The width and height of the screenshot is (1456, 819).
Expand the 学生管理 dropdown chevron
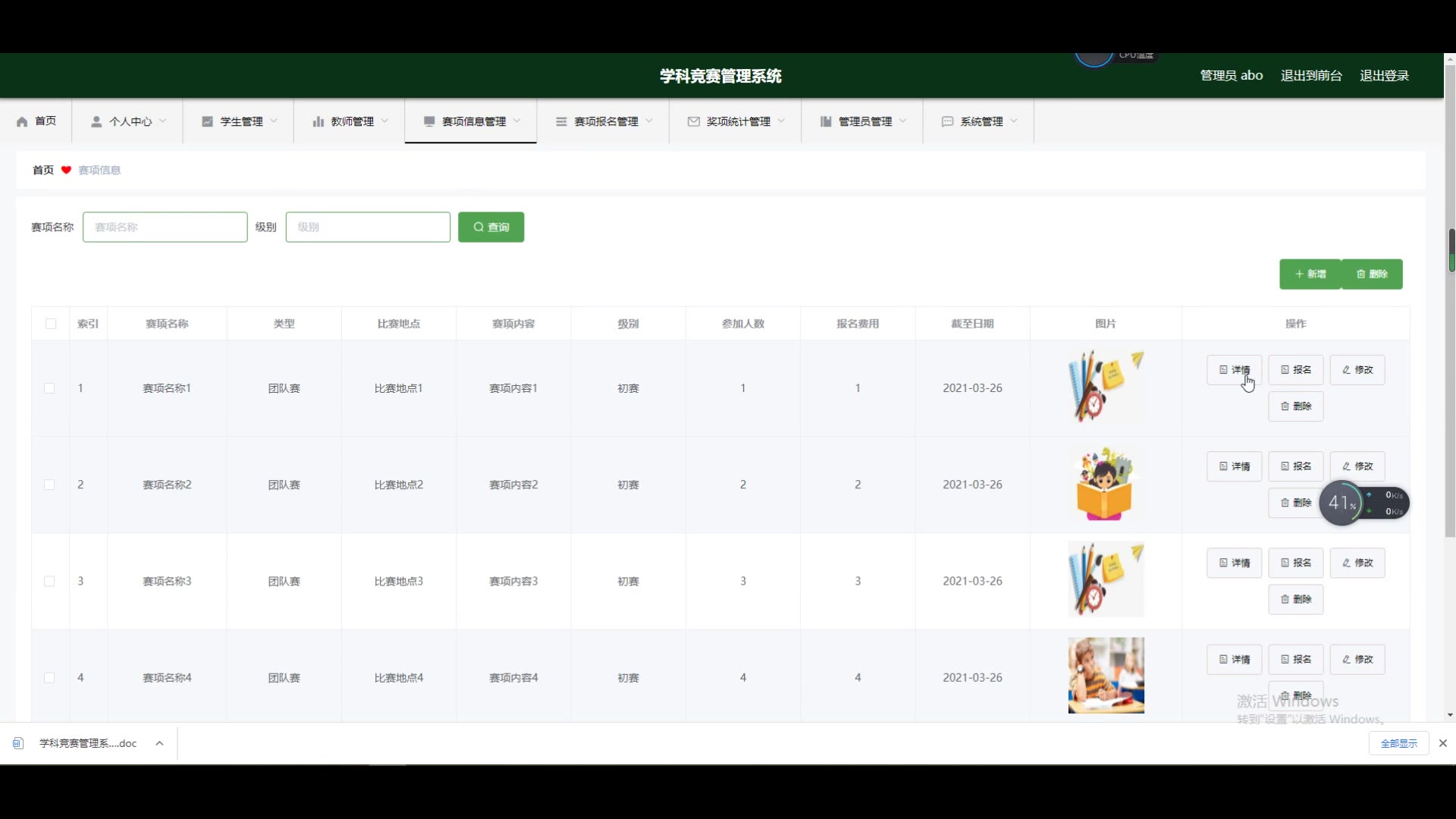click(274, 121)
